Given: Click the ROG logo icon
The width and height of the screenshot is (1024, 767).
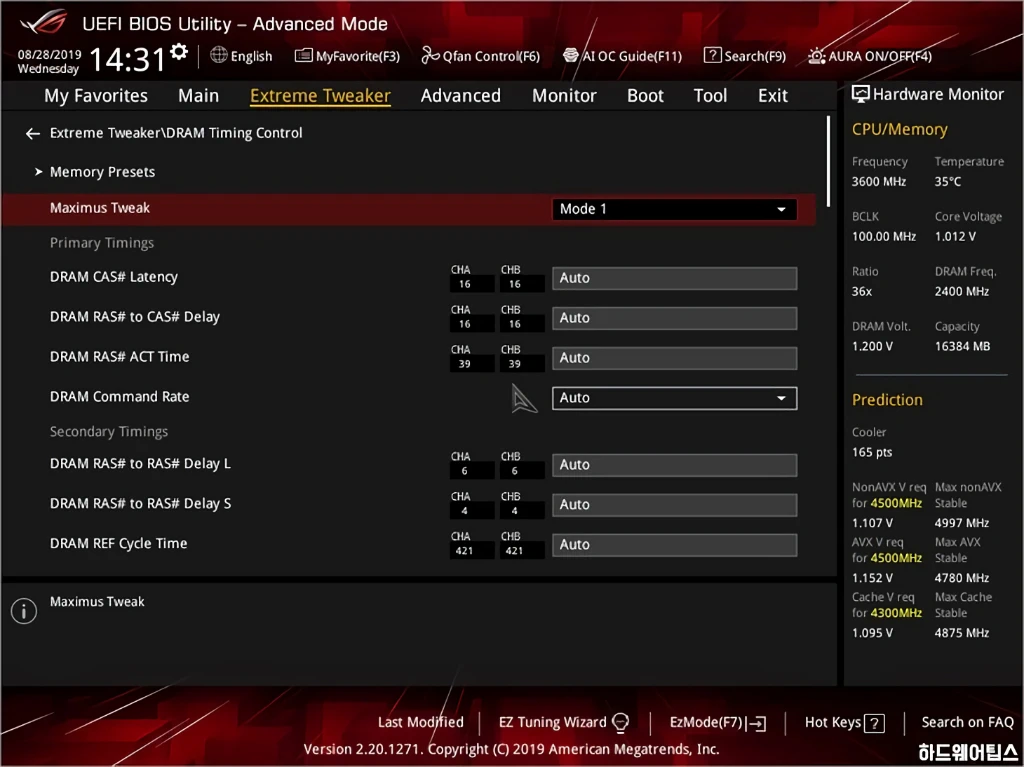Looking at the screenshot, I should (x=43, y=24).
